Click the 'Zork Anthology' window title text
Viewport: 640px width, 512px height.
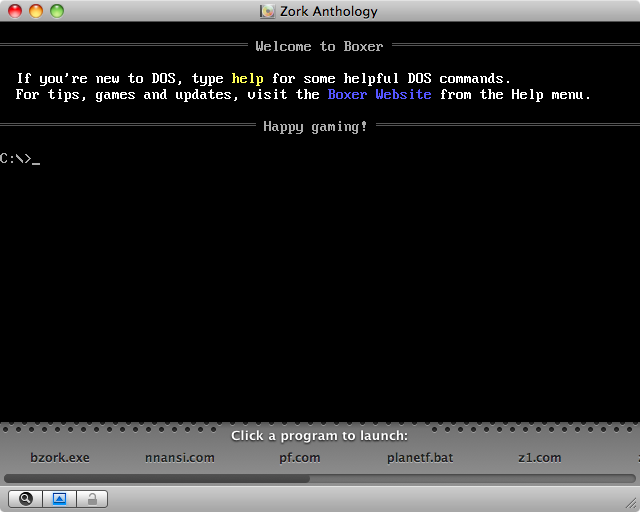click(x=330, y=11)
